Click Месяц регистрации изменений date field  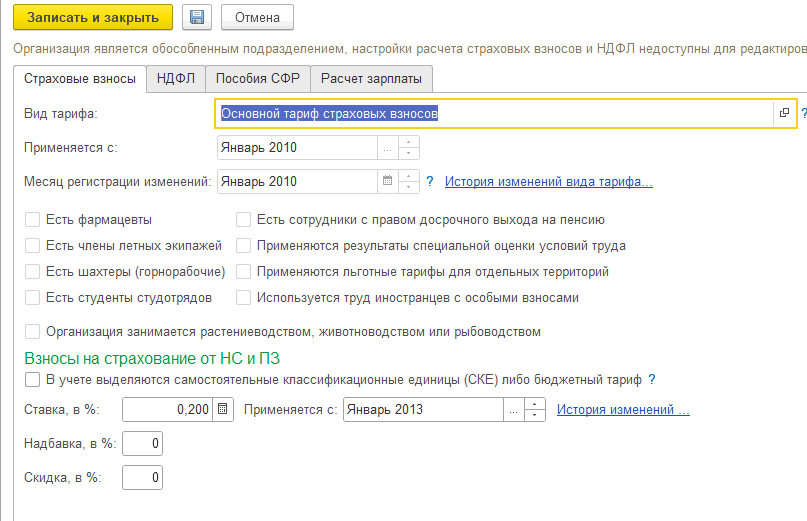coord(297,181)
